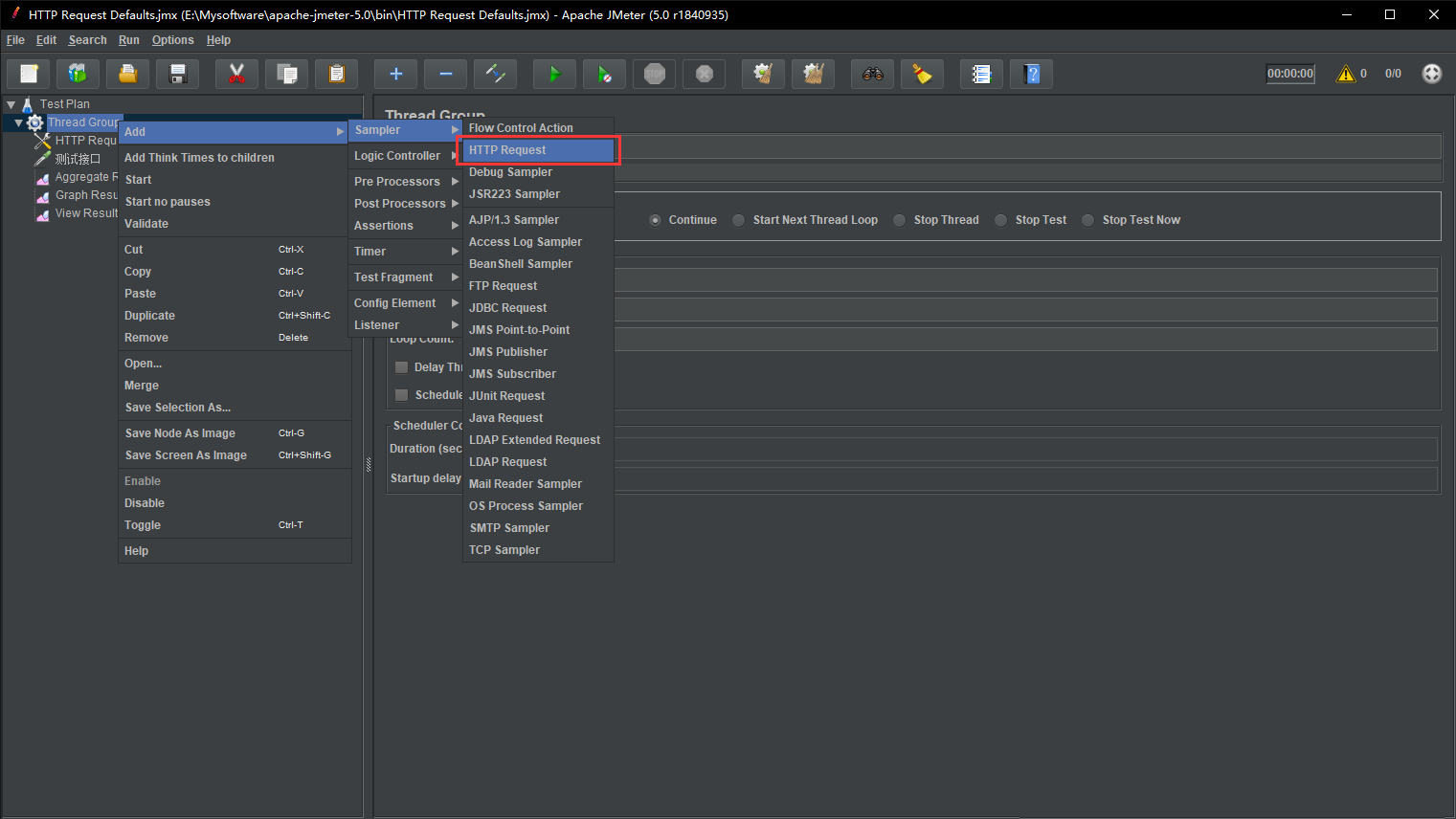Select the Stop Thread radio button
Screen dimensions: 1456x819
tap(900, 220)
